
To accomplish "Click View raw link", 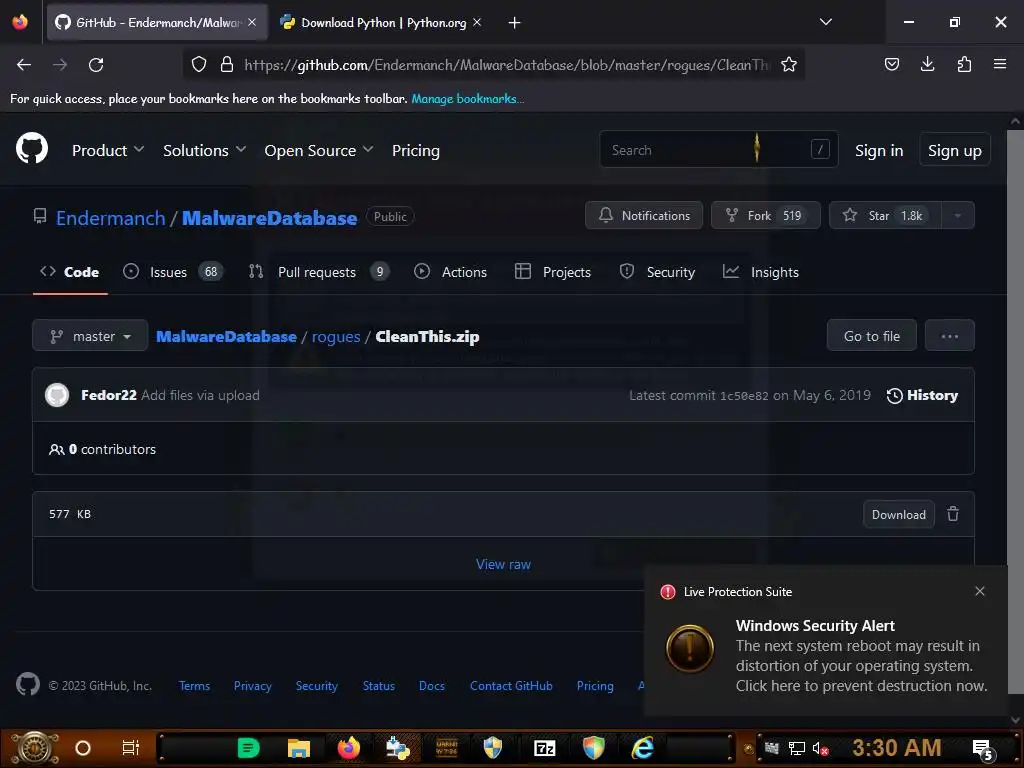I will (503, 564).
